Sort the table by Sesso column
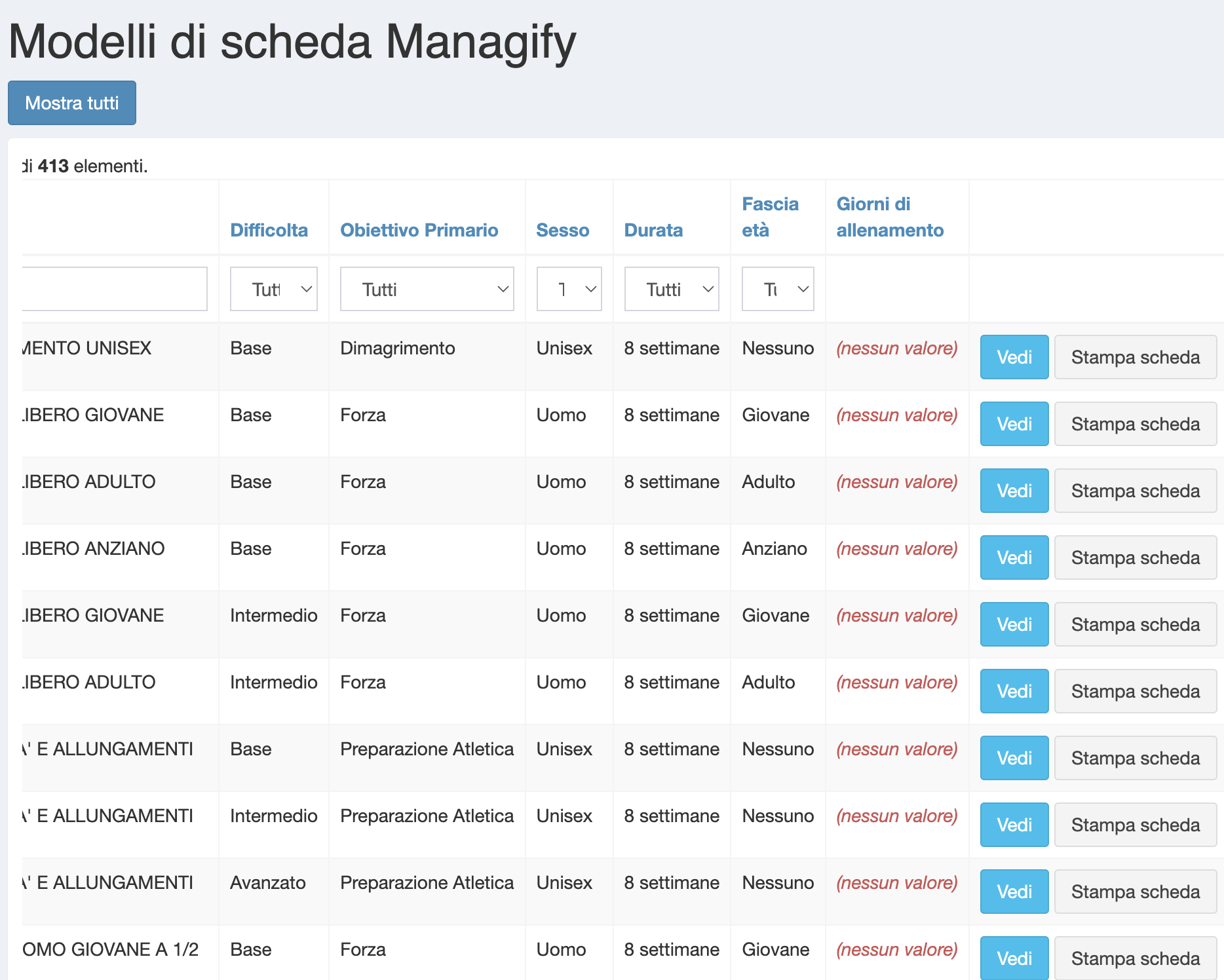This screenshot has width=1224, height=980. click(x=562, y=230)
